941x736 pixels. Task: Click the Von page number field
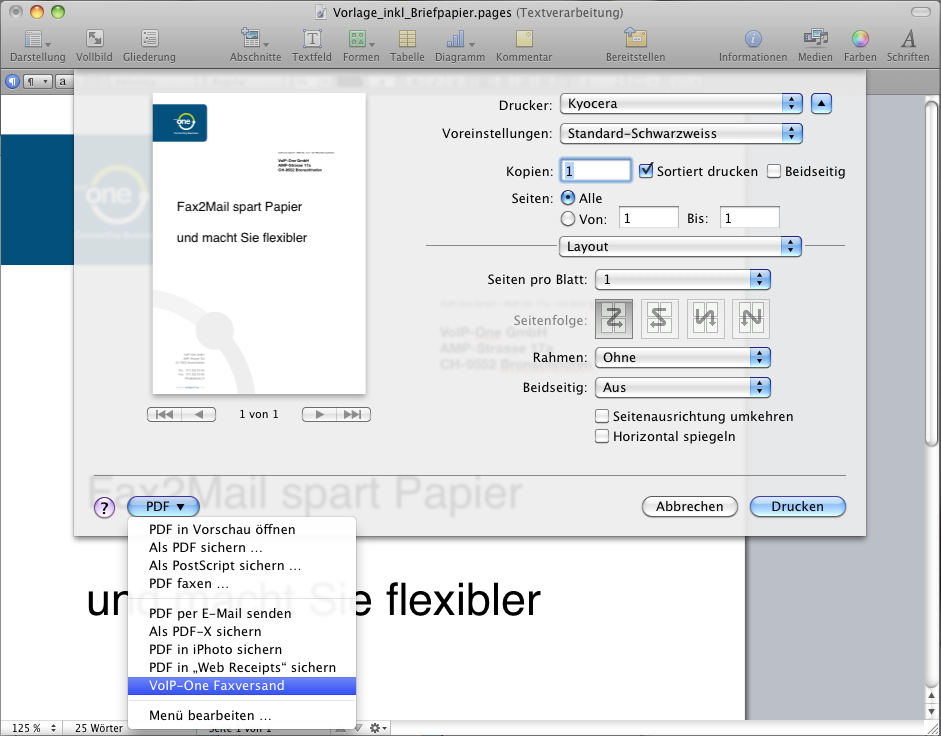tap(649, 218)
